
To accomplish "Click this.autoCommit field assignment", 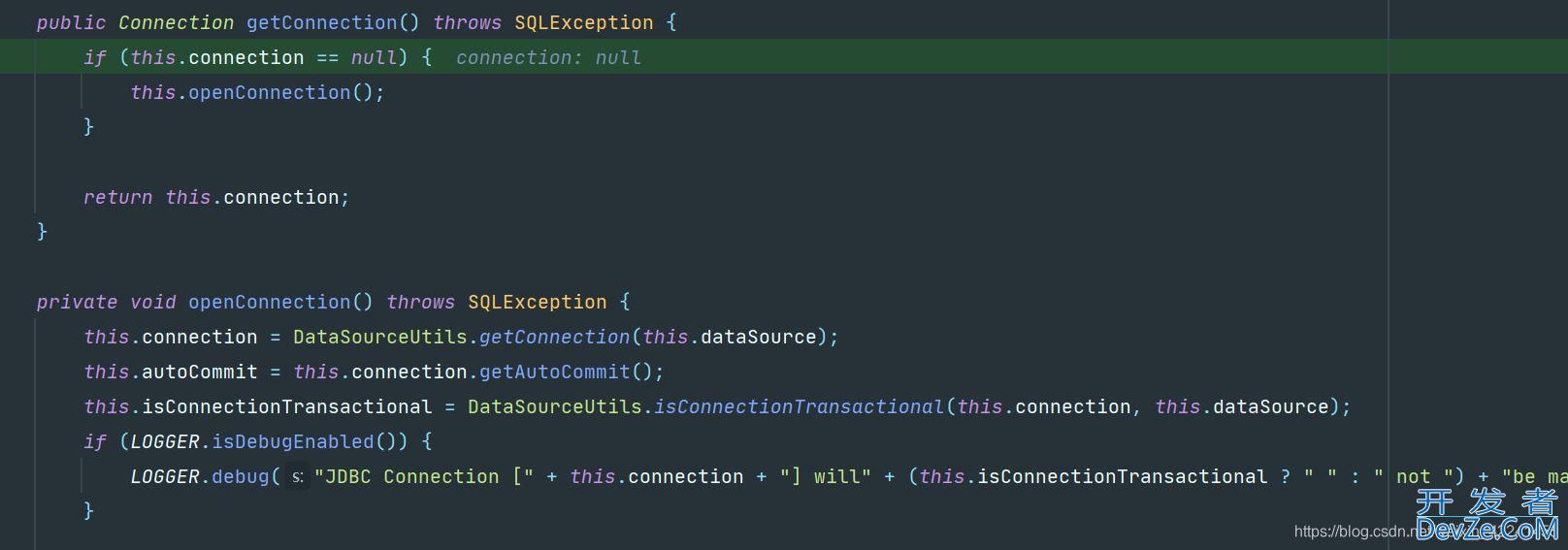I will click(x=171, y=372).
